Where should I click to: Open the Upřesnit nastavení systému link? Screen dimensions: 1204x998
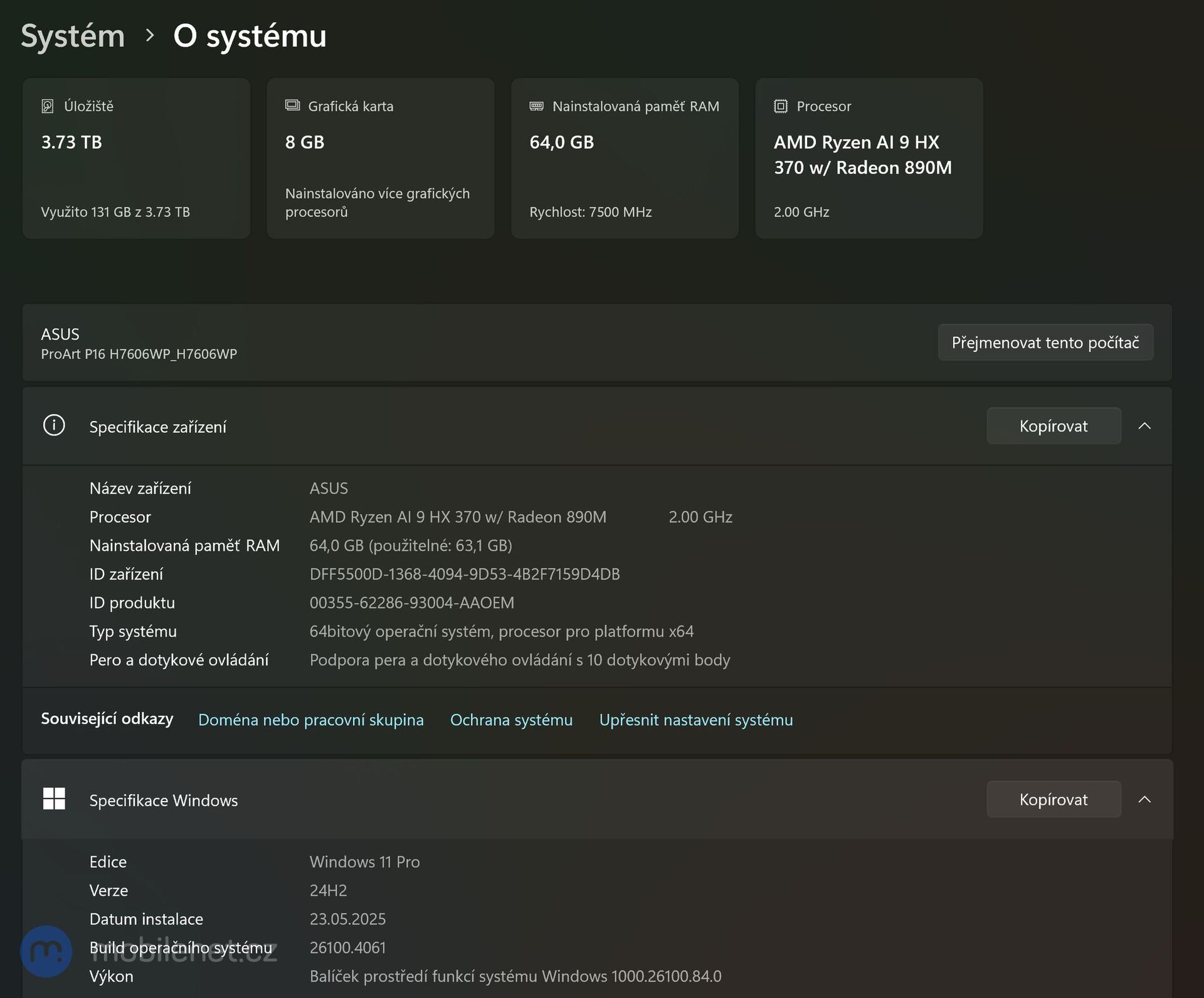point(695,719)
